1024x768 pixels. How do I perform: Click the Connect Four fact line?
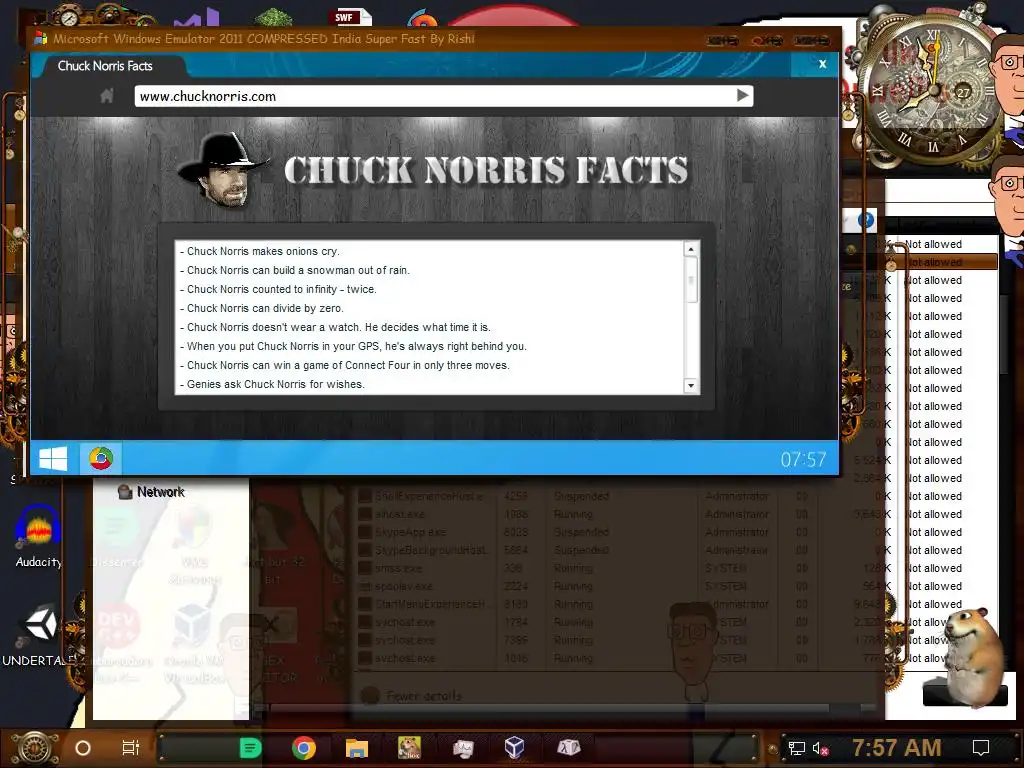(345, 365)
